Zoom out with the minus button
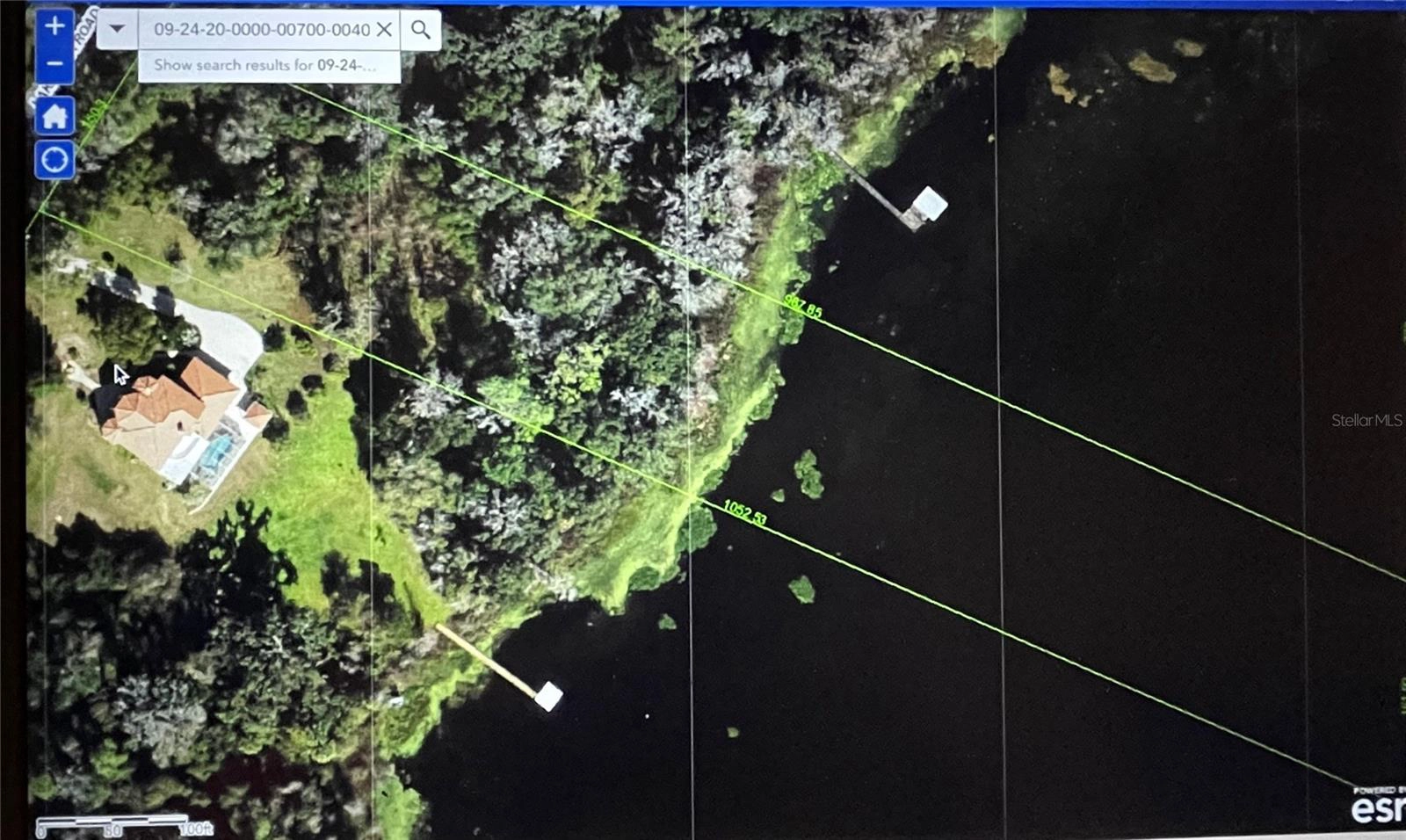 click(x=54, y=65)
